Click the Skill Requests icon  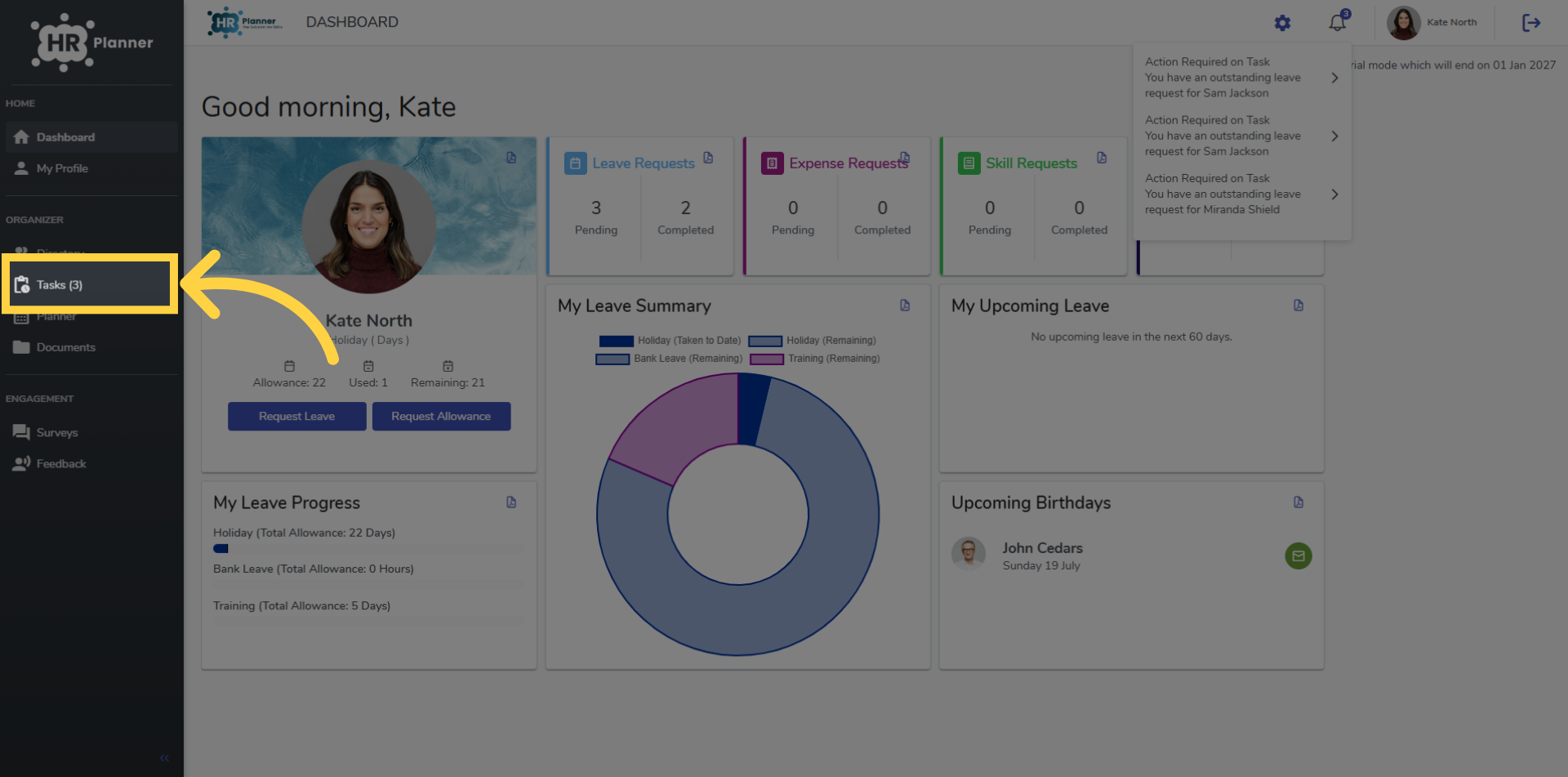tap(969, 163)
